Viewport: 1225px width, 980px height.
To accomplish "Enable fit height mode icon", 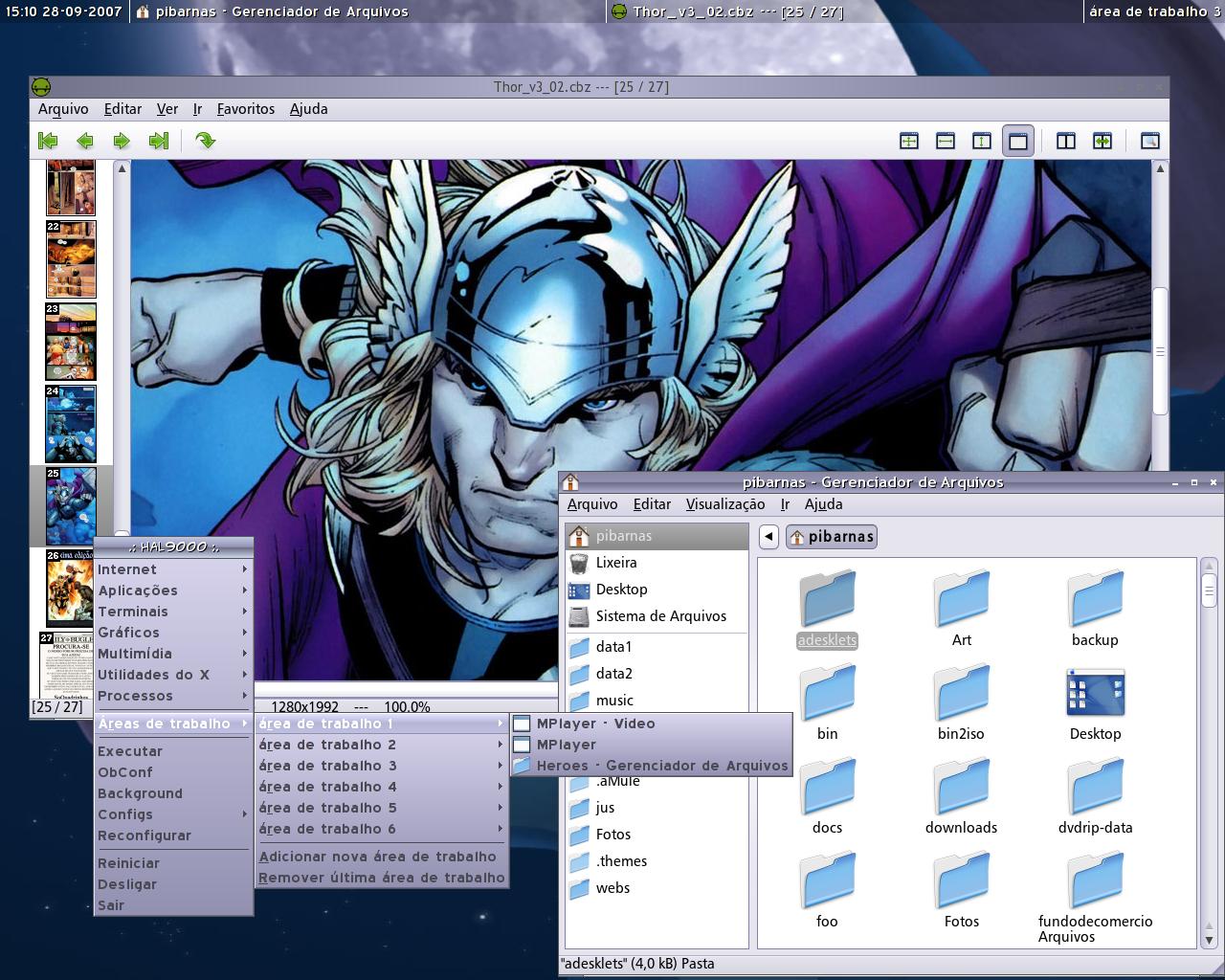I will tap(982, 142).
